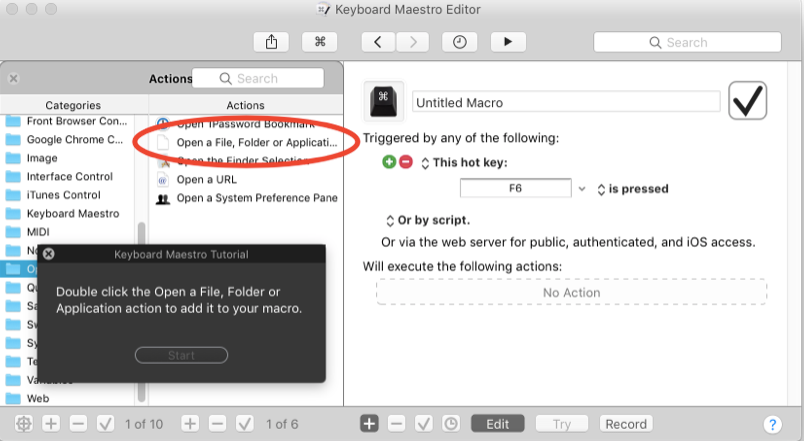This screenshot has width=804, height=441.
Task: Toggle group enabled checkmark beside 1 of 10
Action: [106, 424]
